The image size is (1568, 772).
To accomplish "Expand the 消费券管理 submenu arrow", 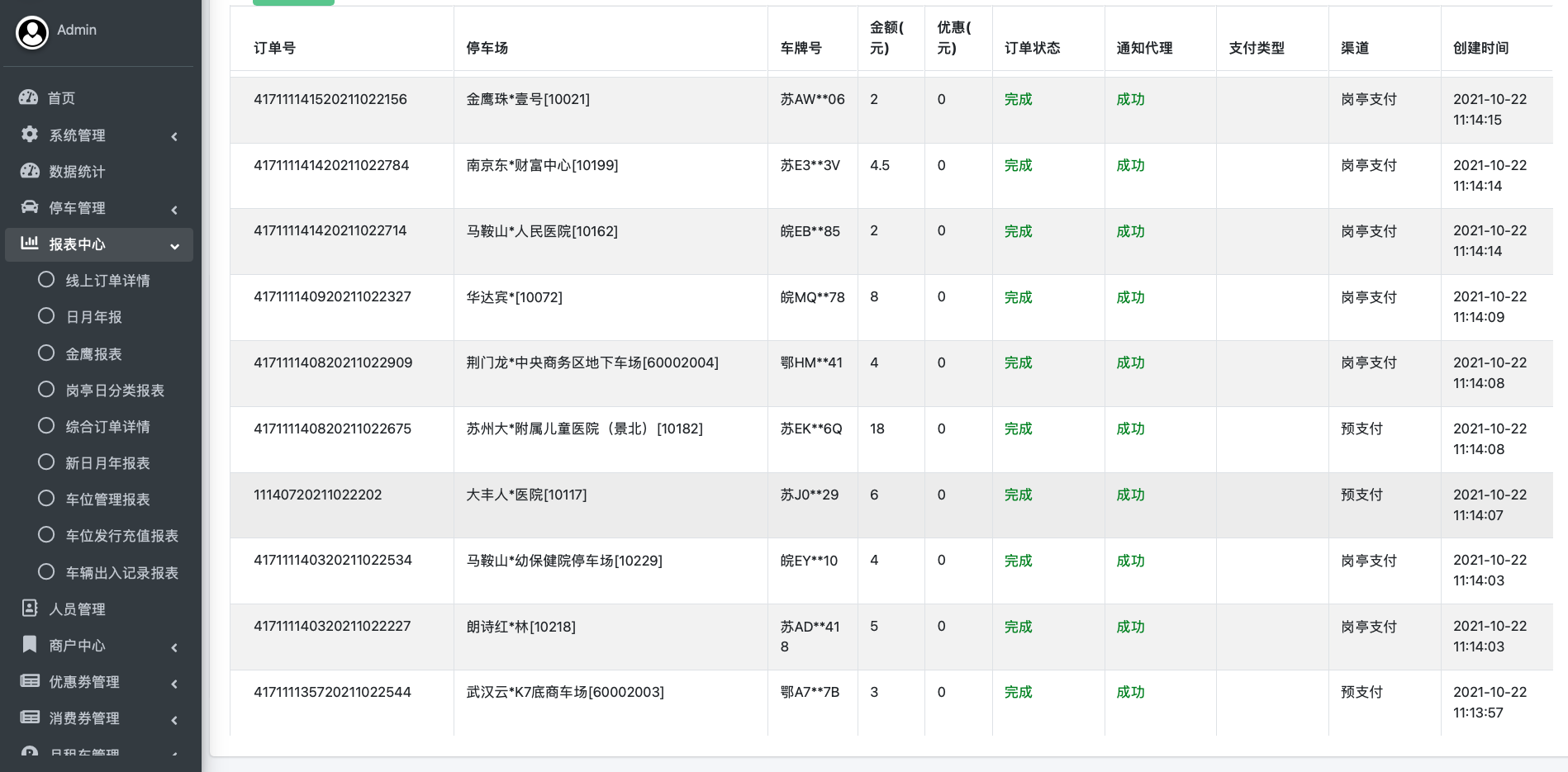I will point(174,720).
